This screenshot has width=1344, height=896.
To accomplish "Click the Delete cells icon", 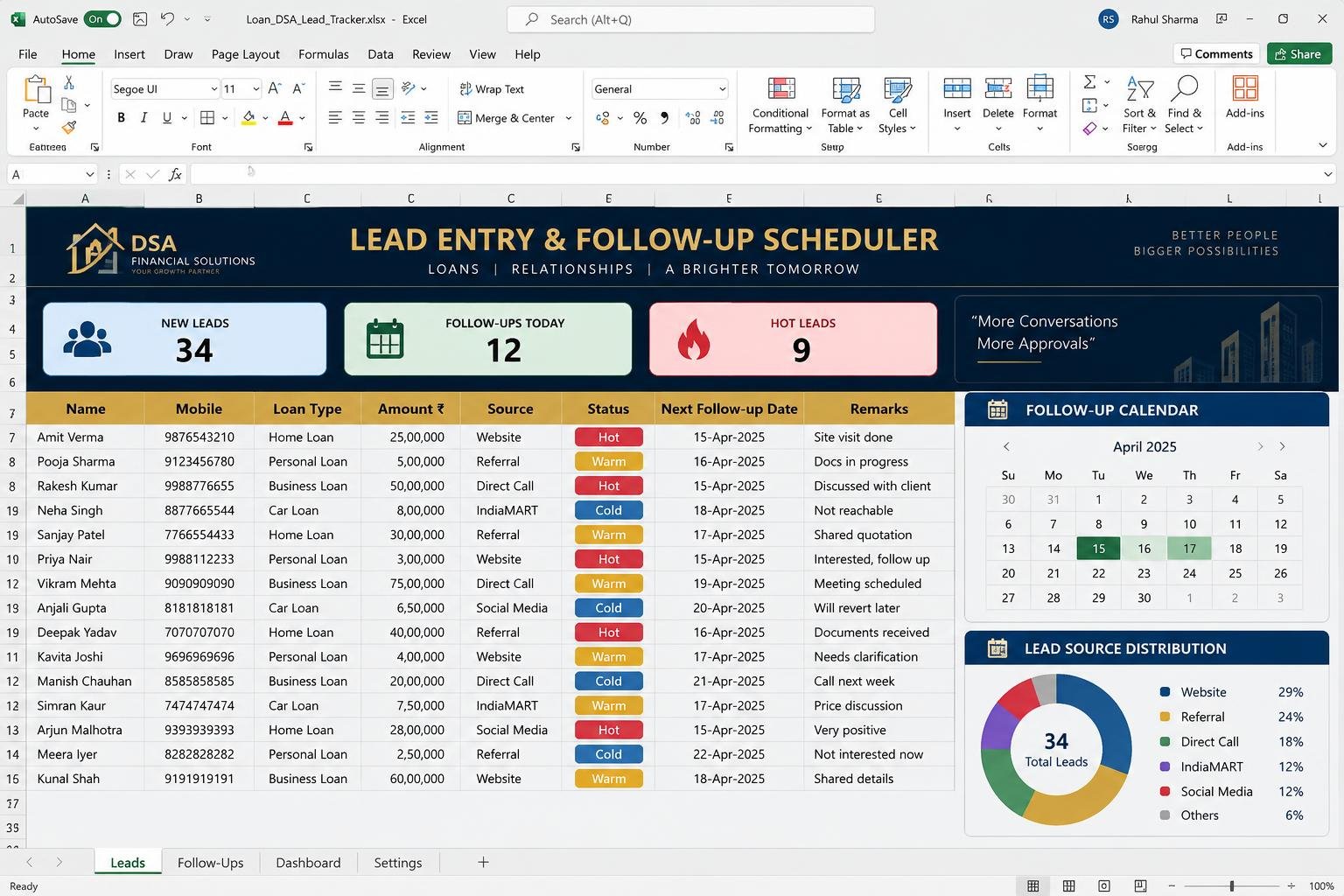I will pos(998,88).
